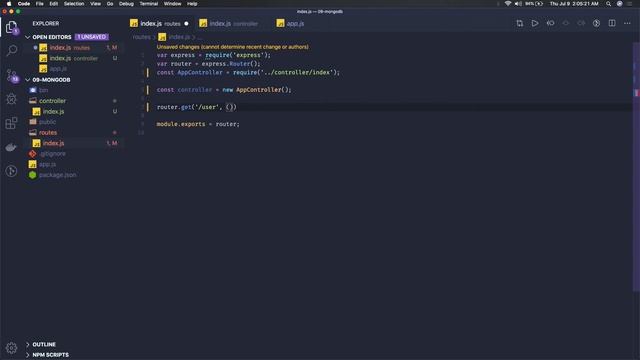Click the Run code play icon
Image resolution: width=640 pixels, height=360 pixels.
click(x=535, y=24)
